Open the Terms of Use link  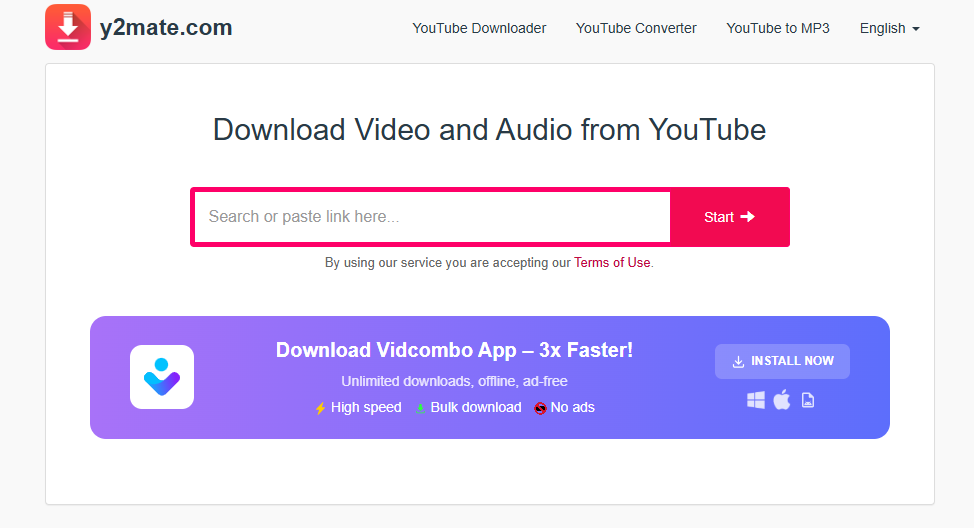[612, 263]
